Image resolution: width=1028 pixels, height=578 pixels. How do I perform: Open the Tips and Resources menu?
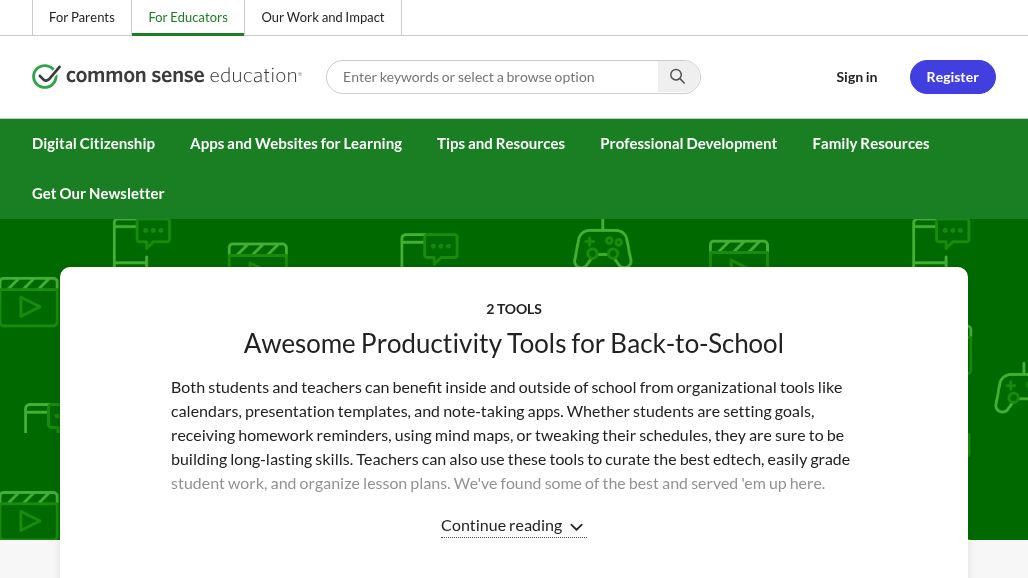coord(501,144)
